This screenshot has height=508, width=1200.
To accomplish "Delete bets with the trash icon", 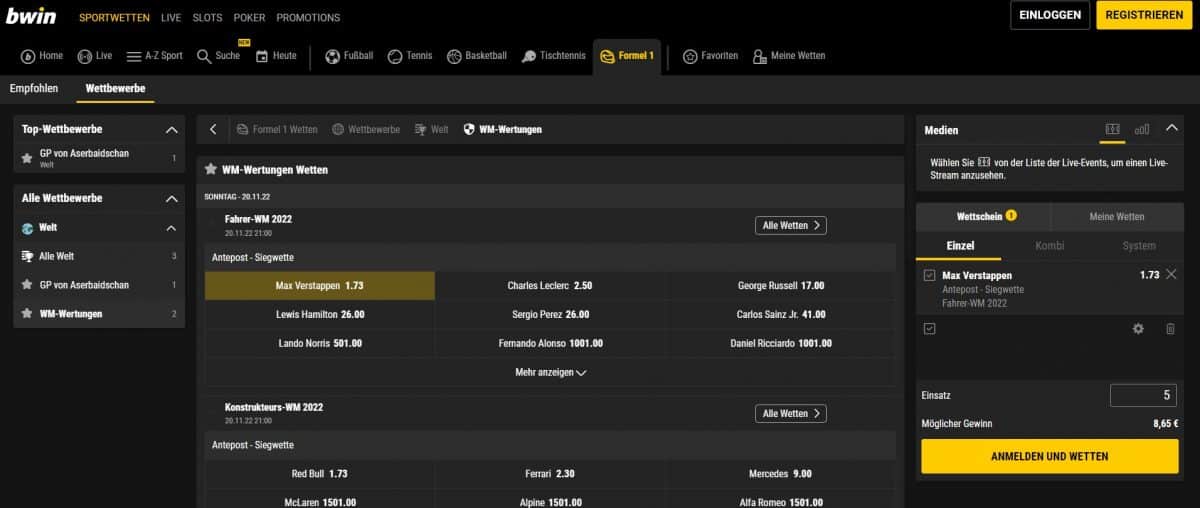I will (1170, 329).
